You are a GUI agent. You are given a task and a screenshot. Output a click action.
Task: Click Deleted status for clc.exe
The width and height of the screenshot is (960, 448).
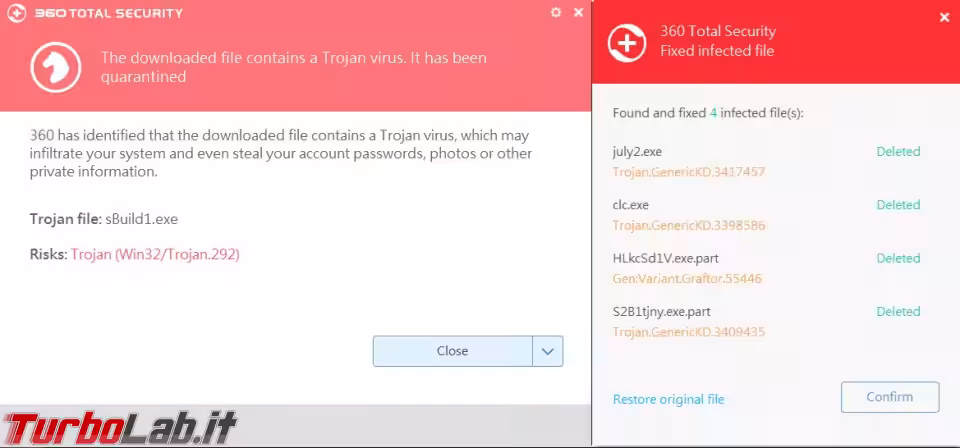tap(898, 204)
